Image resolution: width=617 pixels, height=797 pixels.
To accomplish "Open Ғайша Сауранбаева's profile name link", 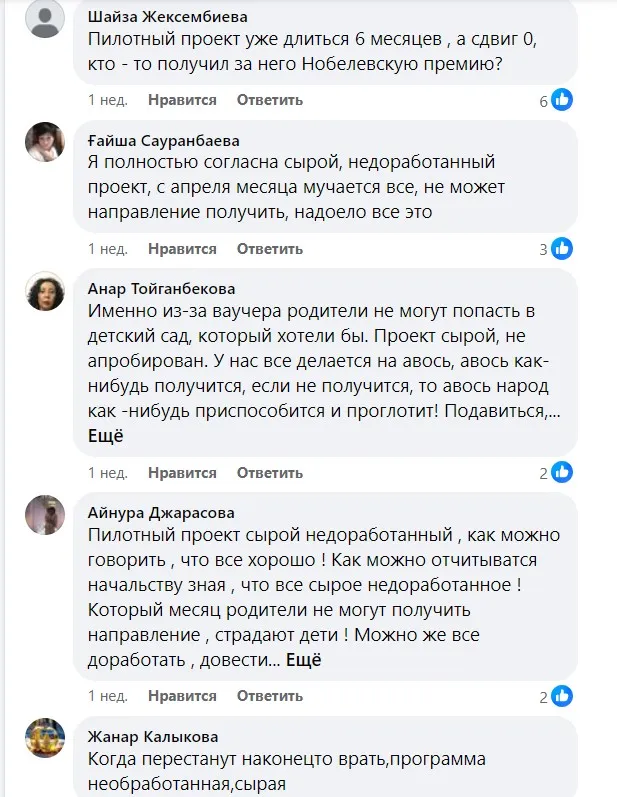I will pyautogui.click(x=163, y=140).
